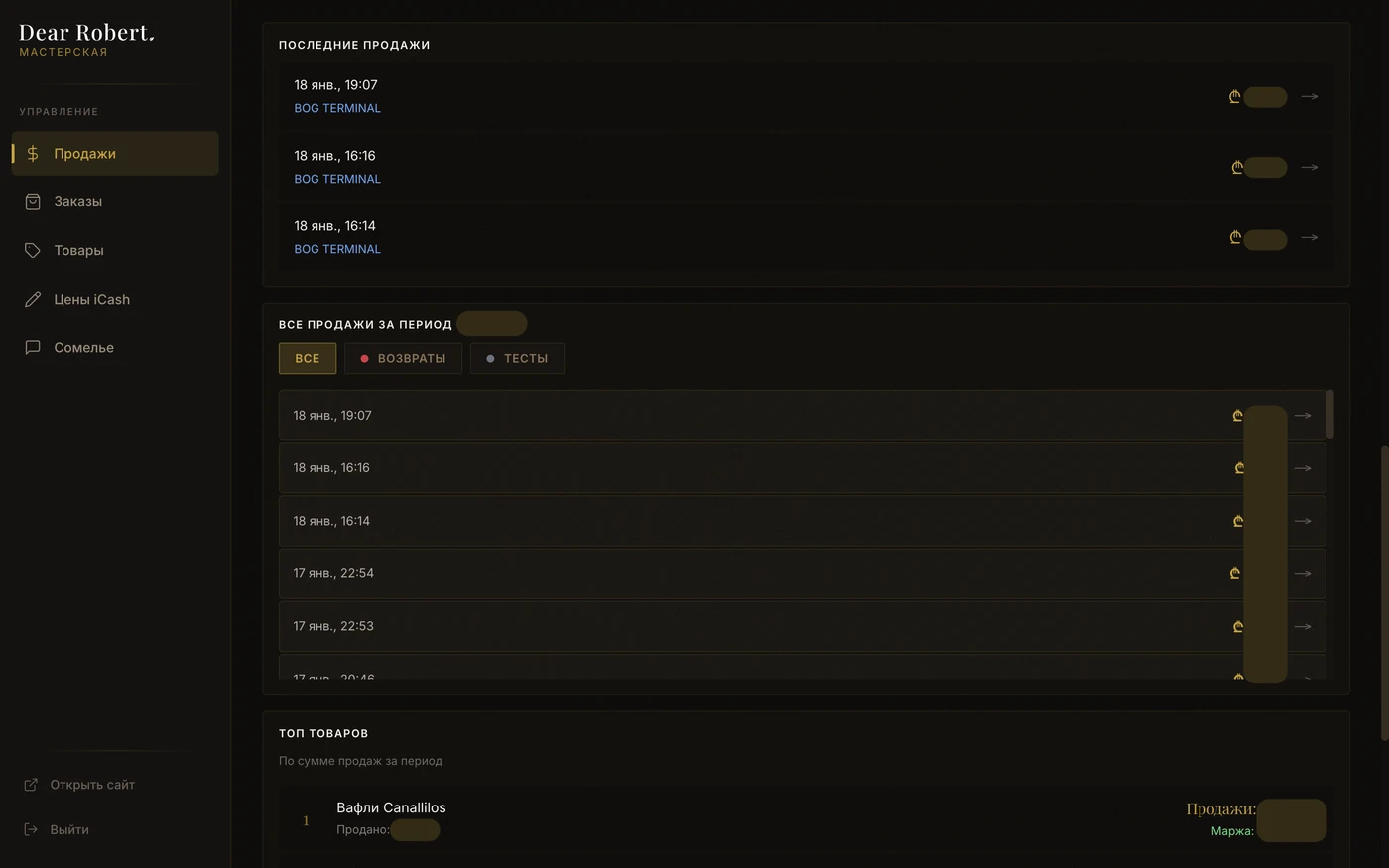Click the external link icon for Открыть сайт
This screenshot has width=1389, height=868.
tap(31, 785)
